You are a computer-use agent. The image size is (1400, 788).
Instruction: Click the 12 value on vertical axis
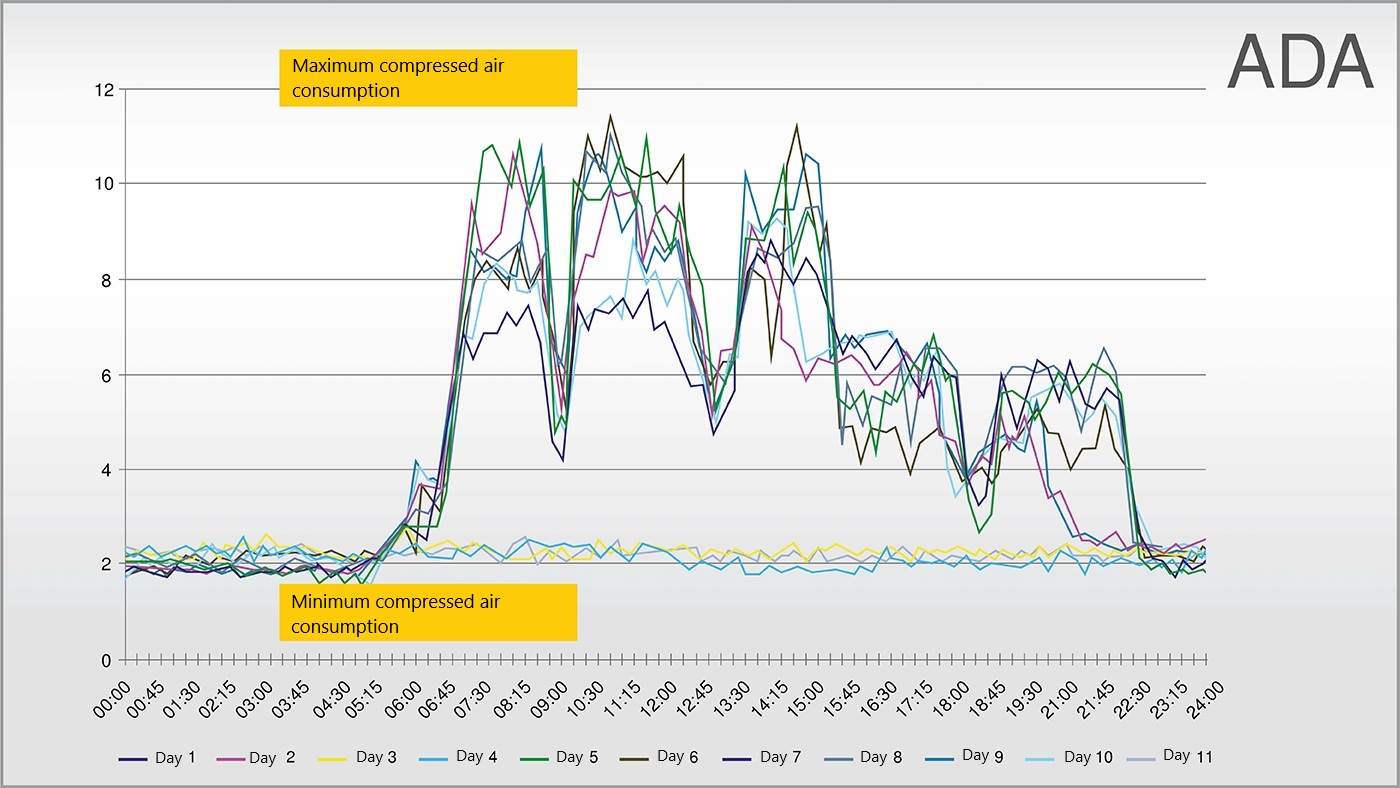pyautogui.click(x=103, y=90)
